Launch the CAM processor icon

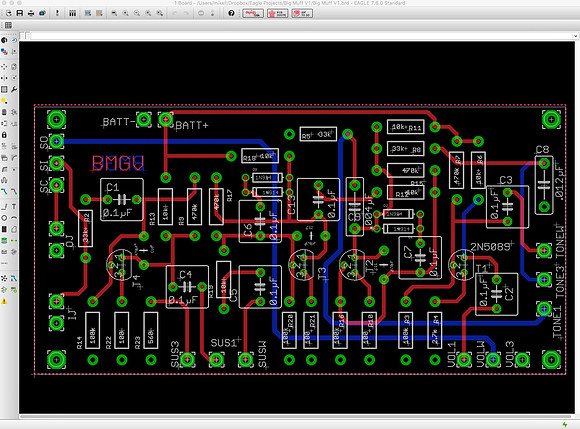43,13
